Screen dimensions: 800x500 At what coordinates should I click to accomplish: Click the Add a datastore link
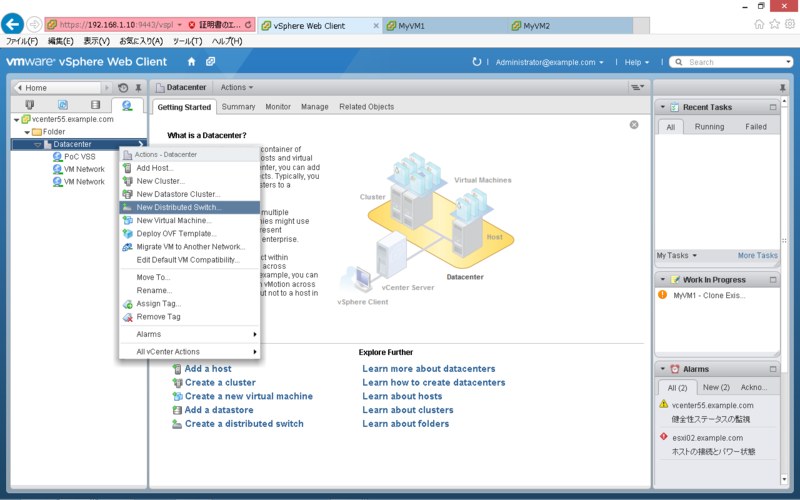(219, 410)
